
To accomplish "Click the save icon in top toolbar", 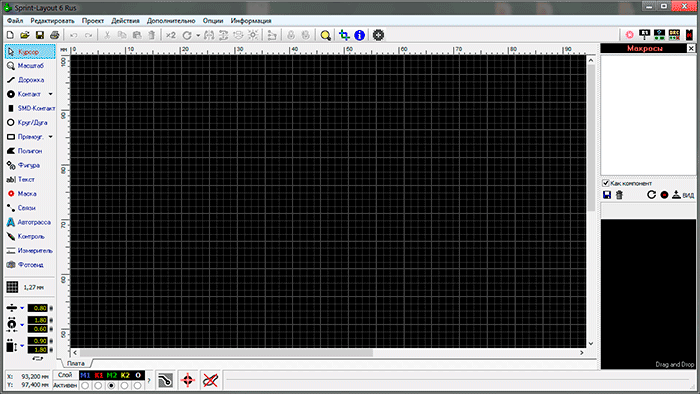I will click(x=40, y=35).
